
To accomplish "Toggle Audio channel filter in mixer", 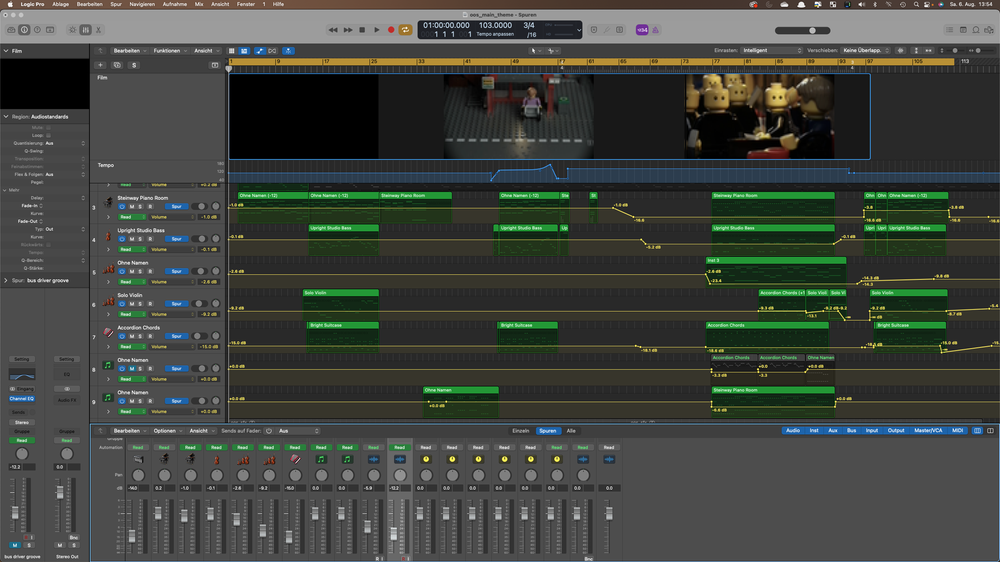I will pos(793,431).
